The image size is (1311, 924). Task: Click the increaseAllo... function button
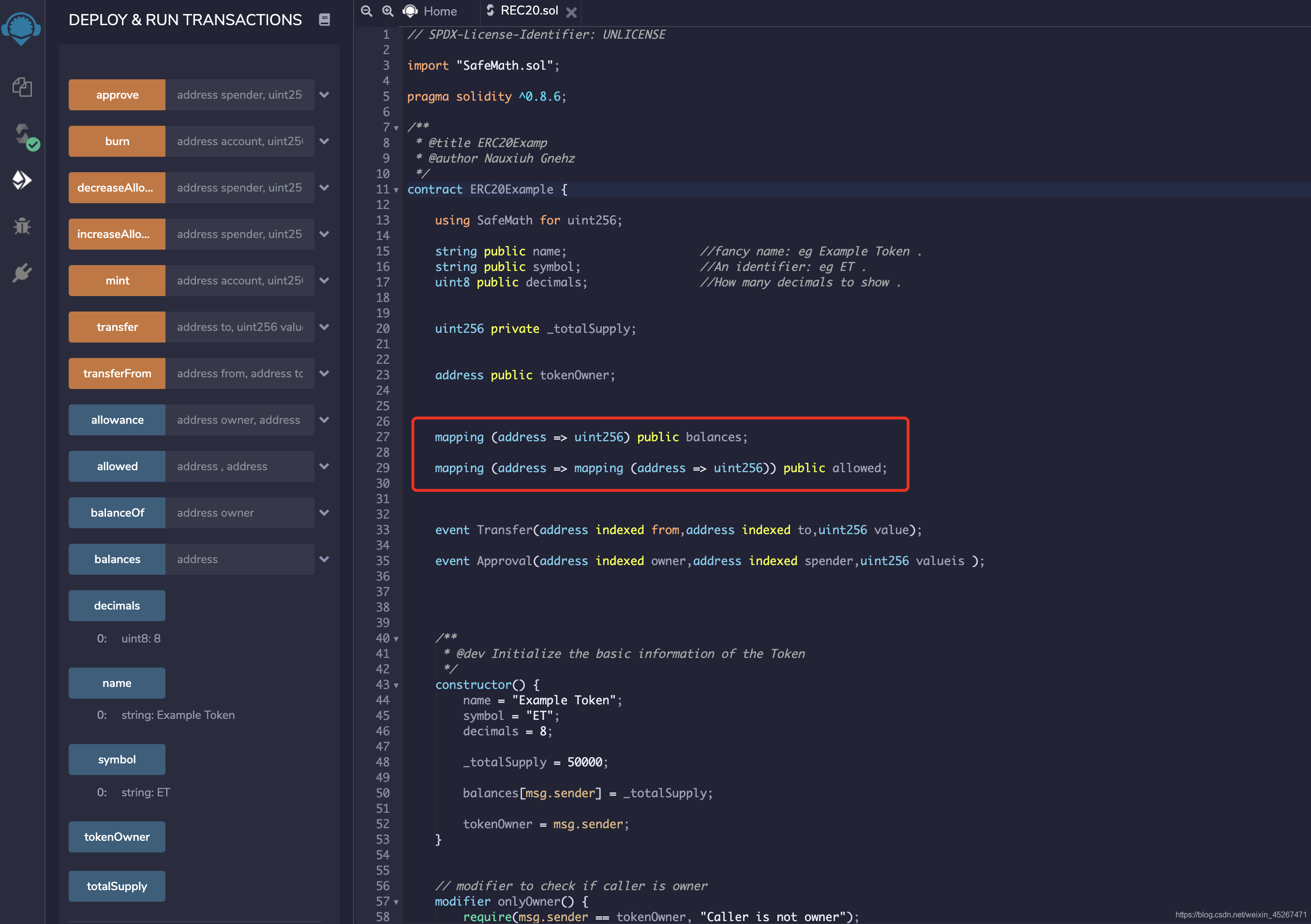click(117, 234)
